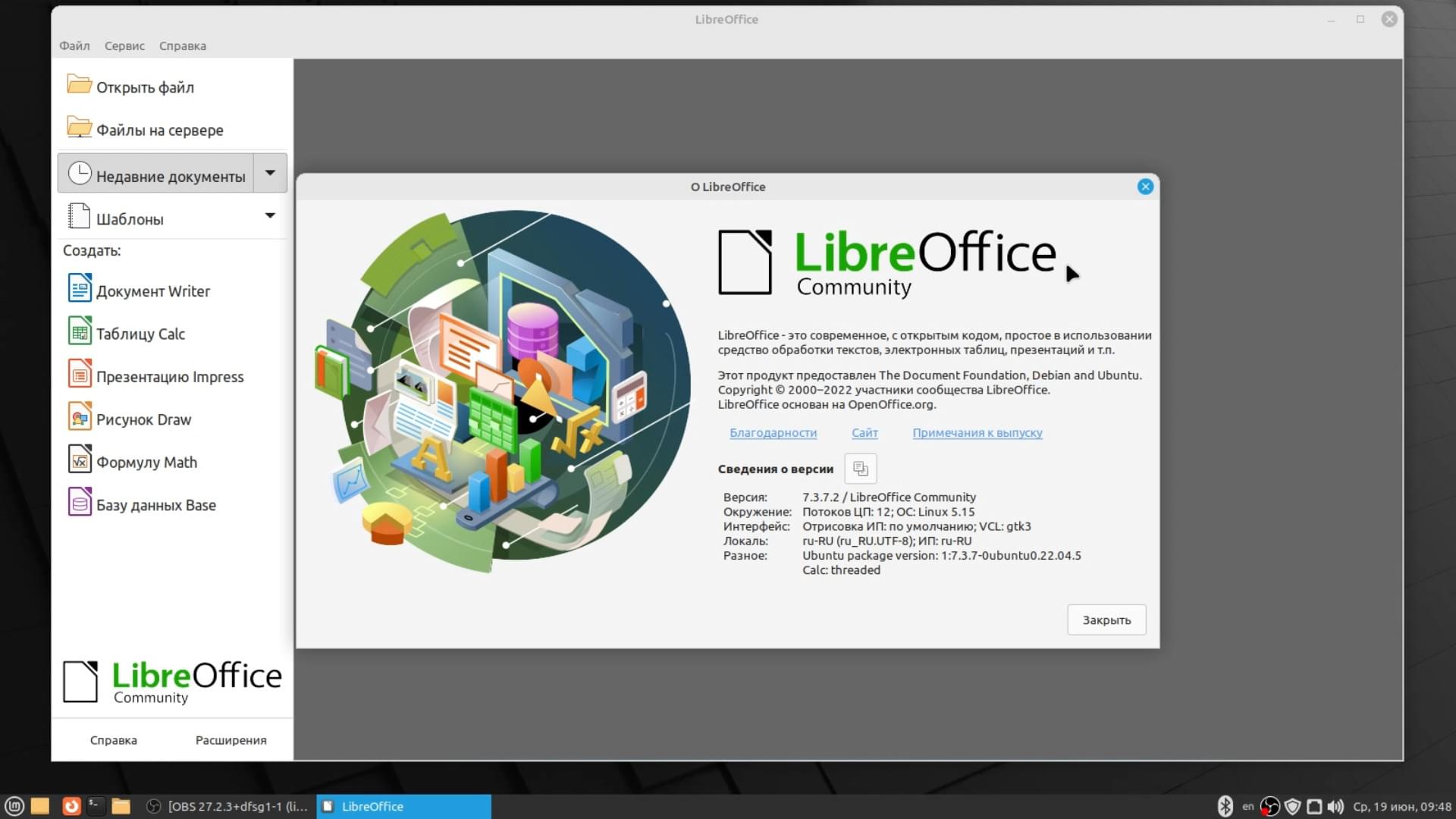Viewport: 1456px width, 819px height.
Task: Click the Recent documents clock icon
Action: 80,174
